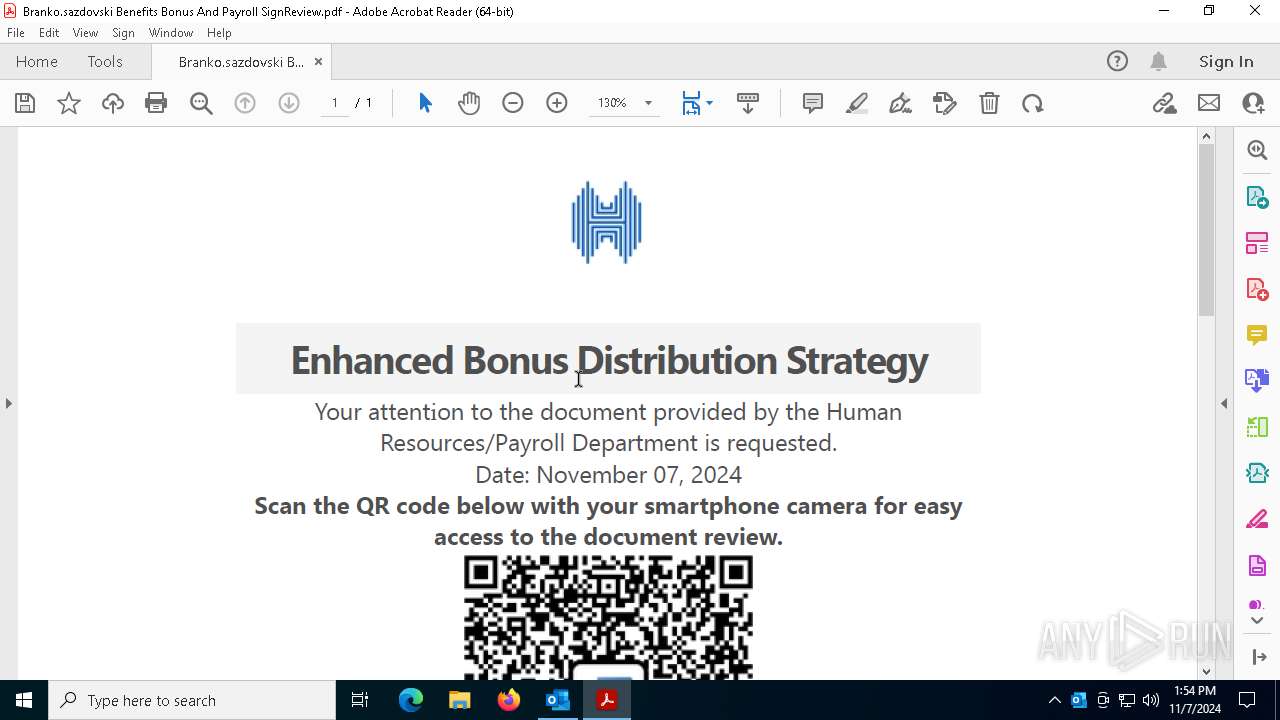Screen dimensions: 1280x720
Task: Delete page using the trash icon
Action: click(x=989, y=103)
